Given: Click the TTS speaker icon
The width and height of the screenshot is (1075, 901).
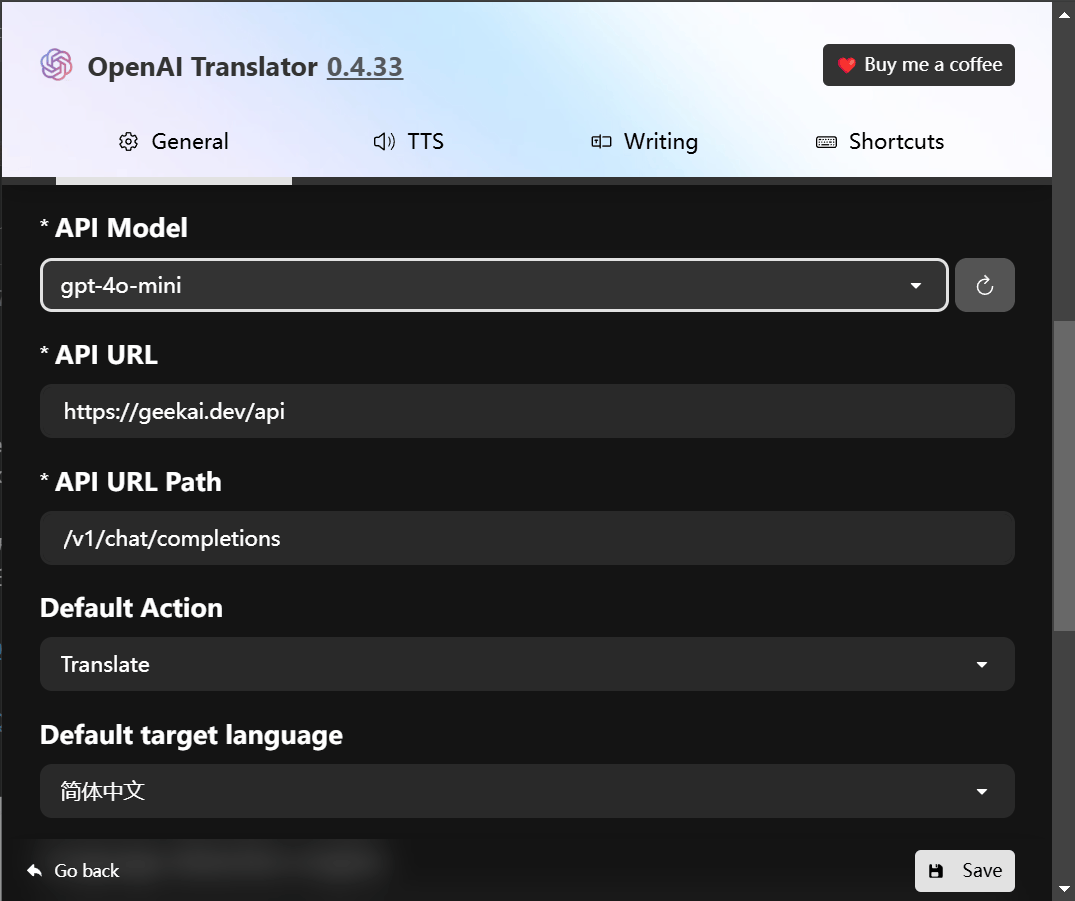Looking at the screenshot, I should (384, 141).
